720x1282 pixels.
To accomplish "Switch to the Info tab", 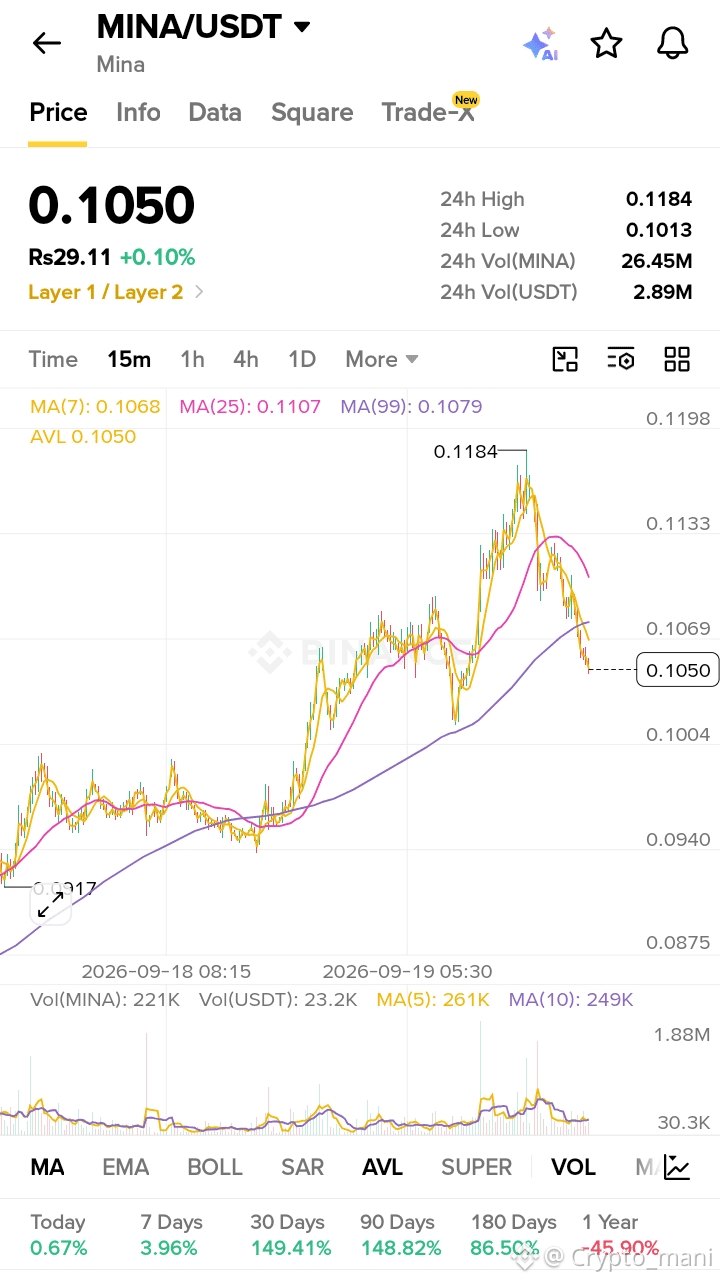I will click(x=138, y=112).
